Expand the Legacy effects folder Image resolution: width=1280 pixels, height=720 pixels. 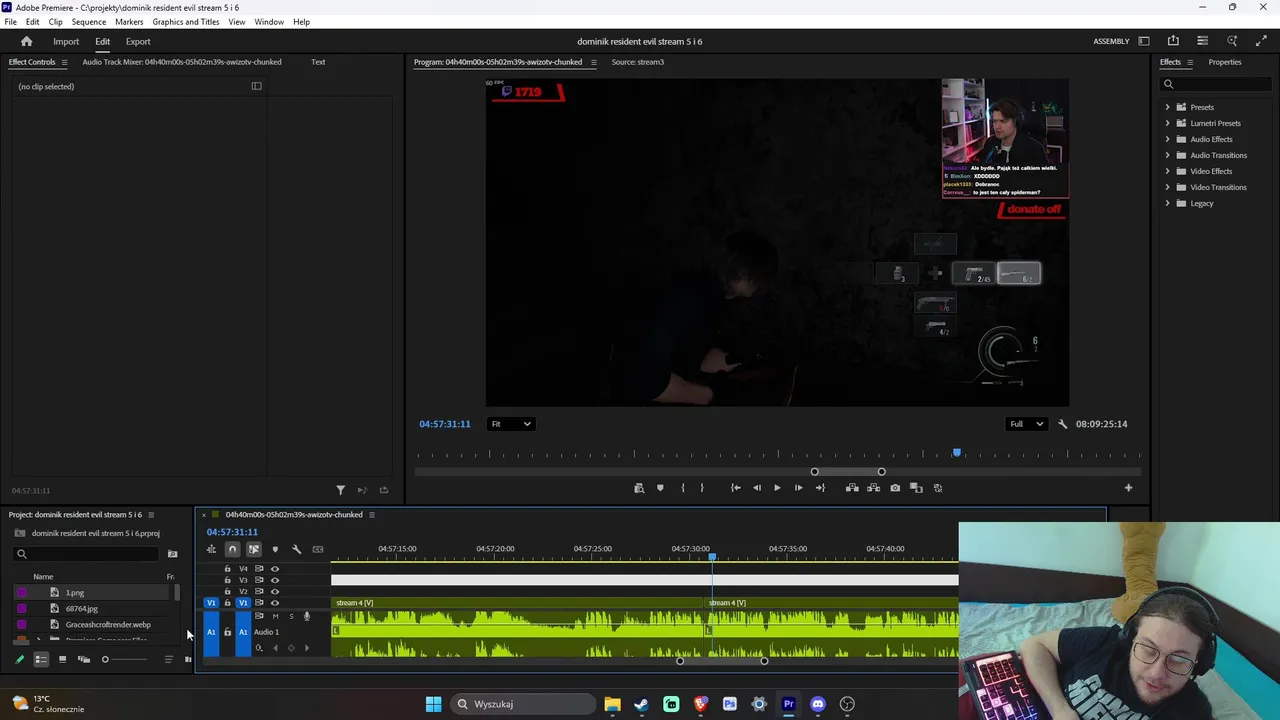1167,203
